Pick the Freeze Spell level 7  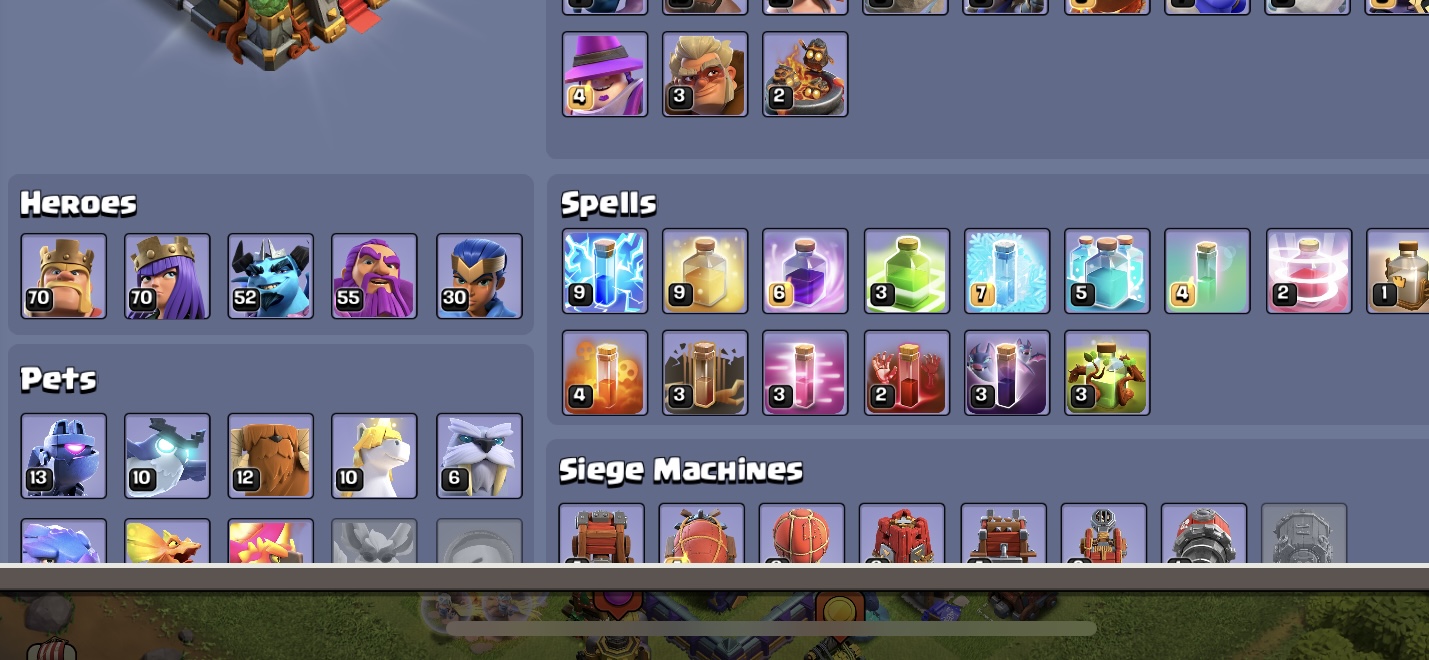tap(1007, 271)
